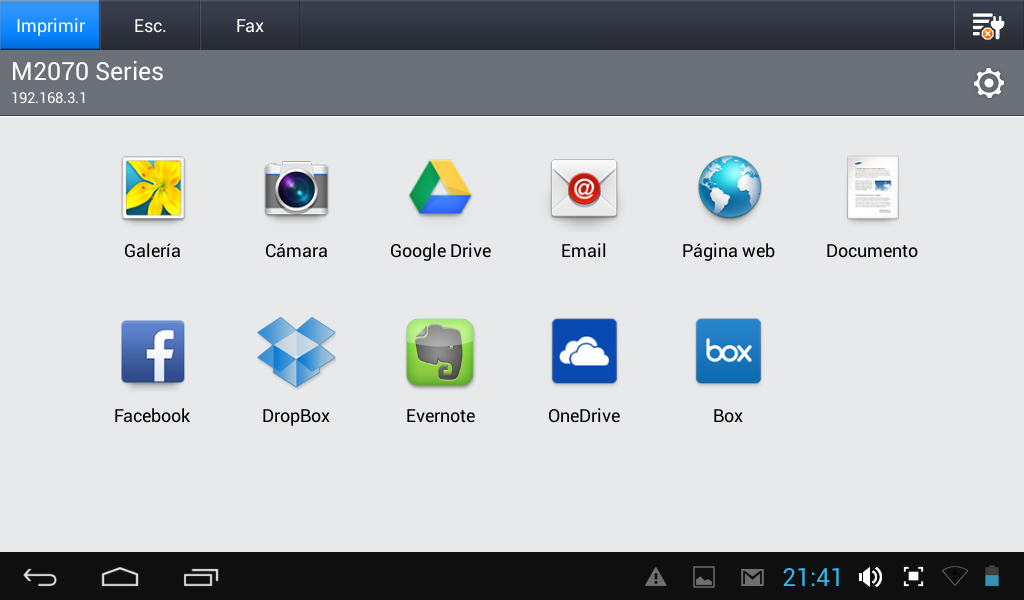Choose the OneDrive cloud icon

[584, 351]
